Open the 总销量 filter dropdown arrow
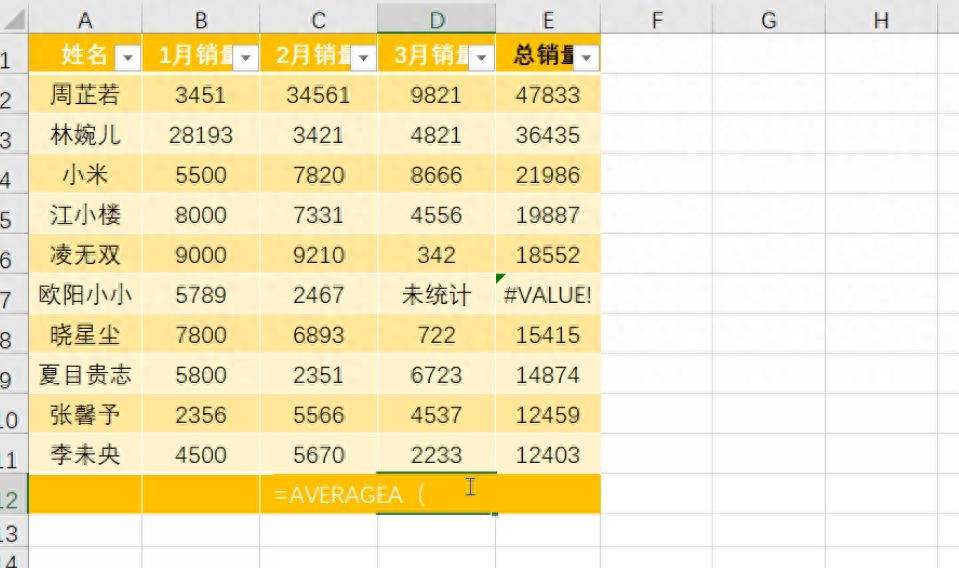The height and width of the screenshot is (568, 959). coord(587,58)
